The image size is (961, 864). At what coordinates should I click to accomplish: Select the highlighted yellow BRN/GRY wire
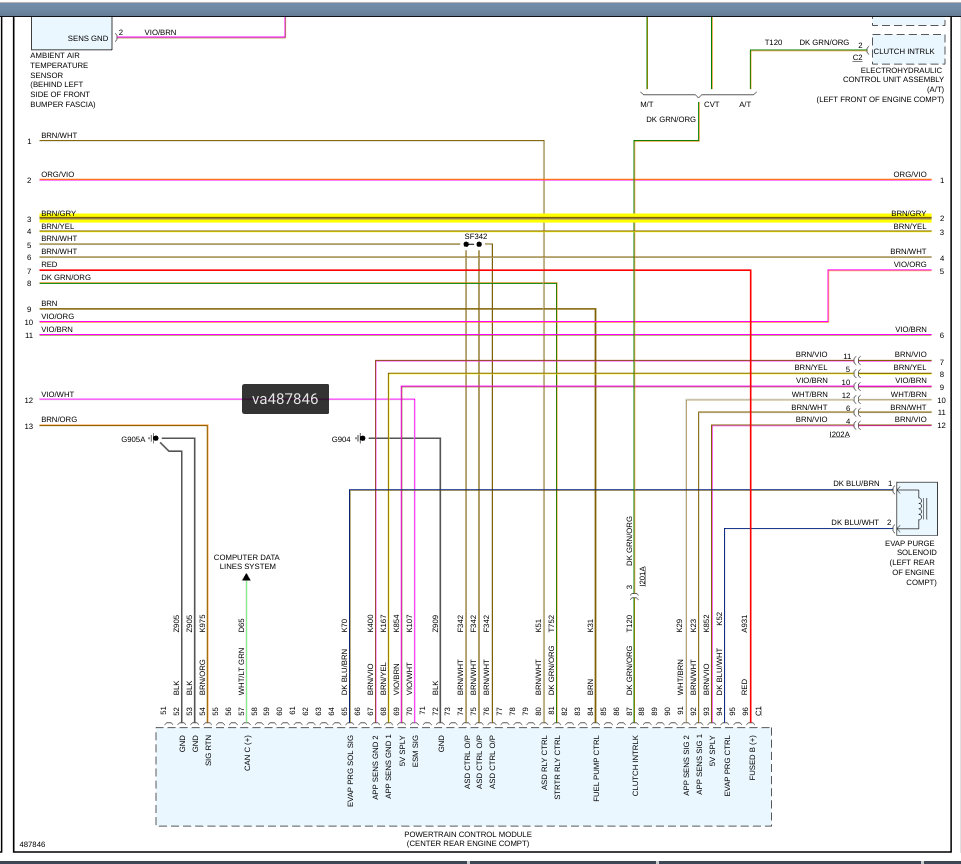click(x=485, y=216)
